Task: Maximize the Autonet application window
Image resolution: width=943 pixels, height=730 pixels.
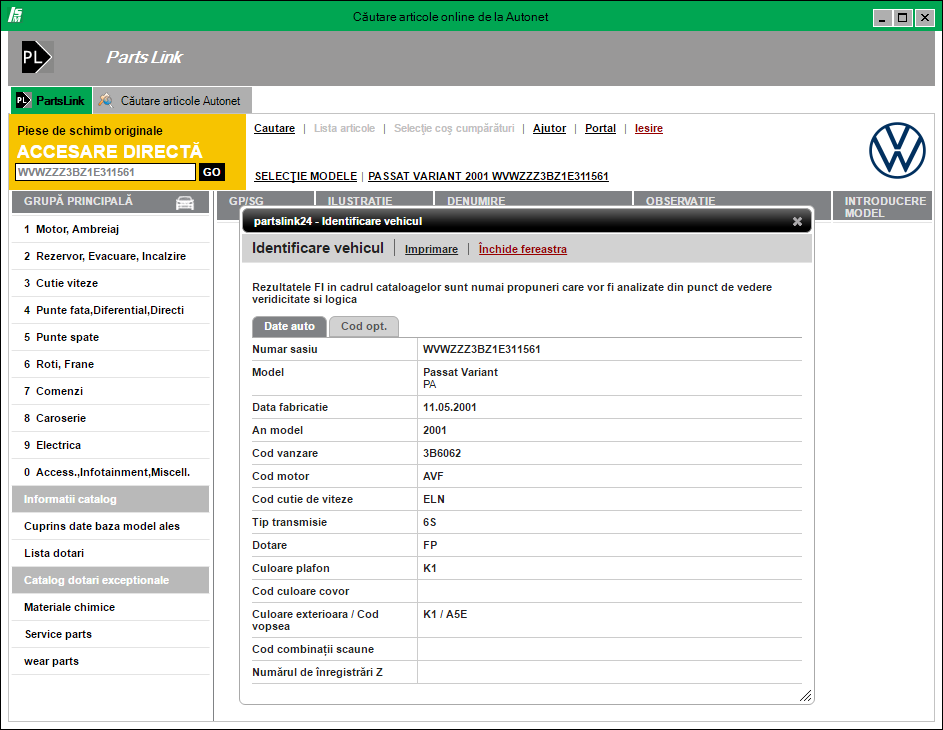Action: (x=903, y=18)
